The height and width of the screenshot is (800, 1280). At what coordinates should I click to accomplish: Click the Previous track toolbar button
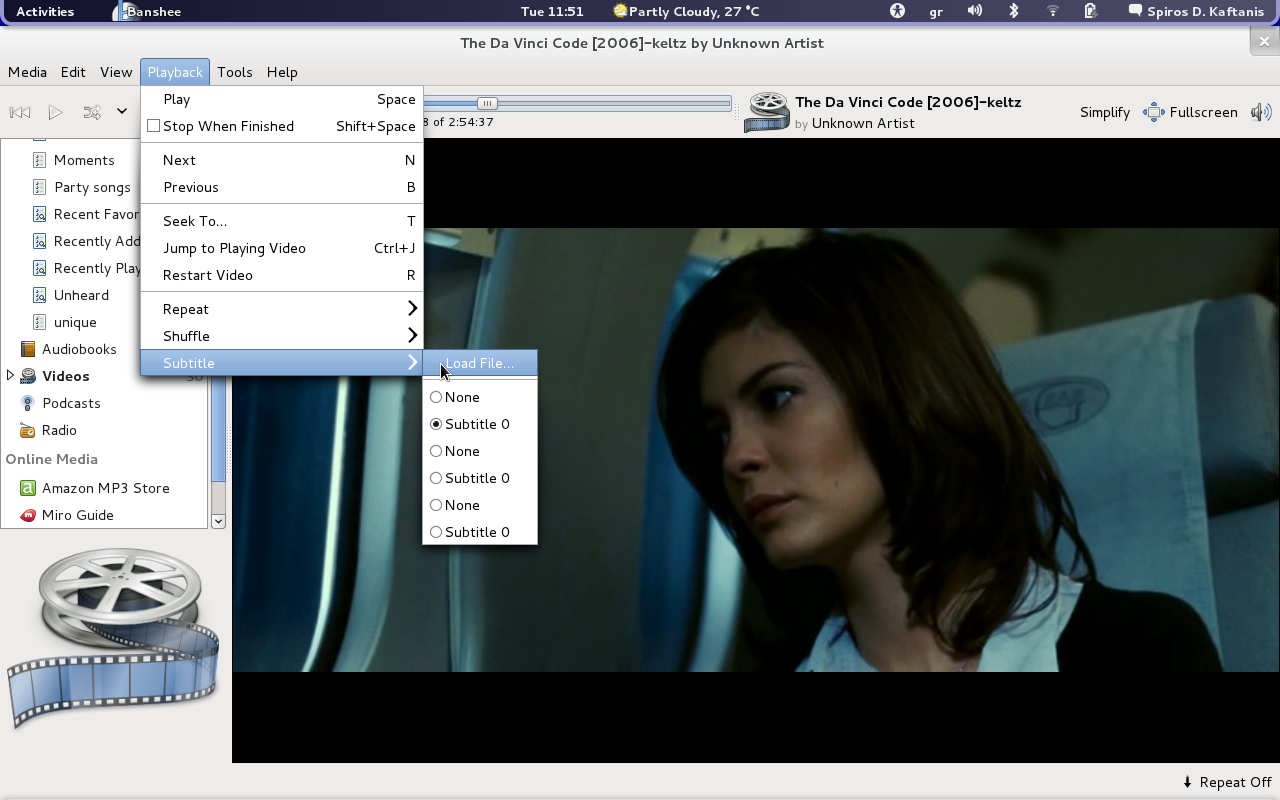click(x=20, y=112)
